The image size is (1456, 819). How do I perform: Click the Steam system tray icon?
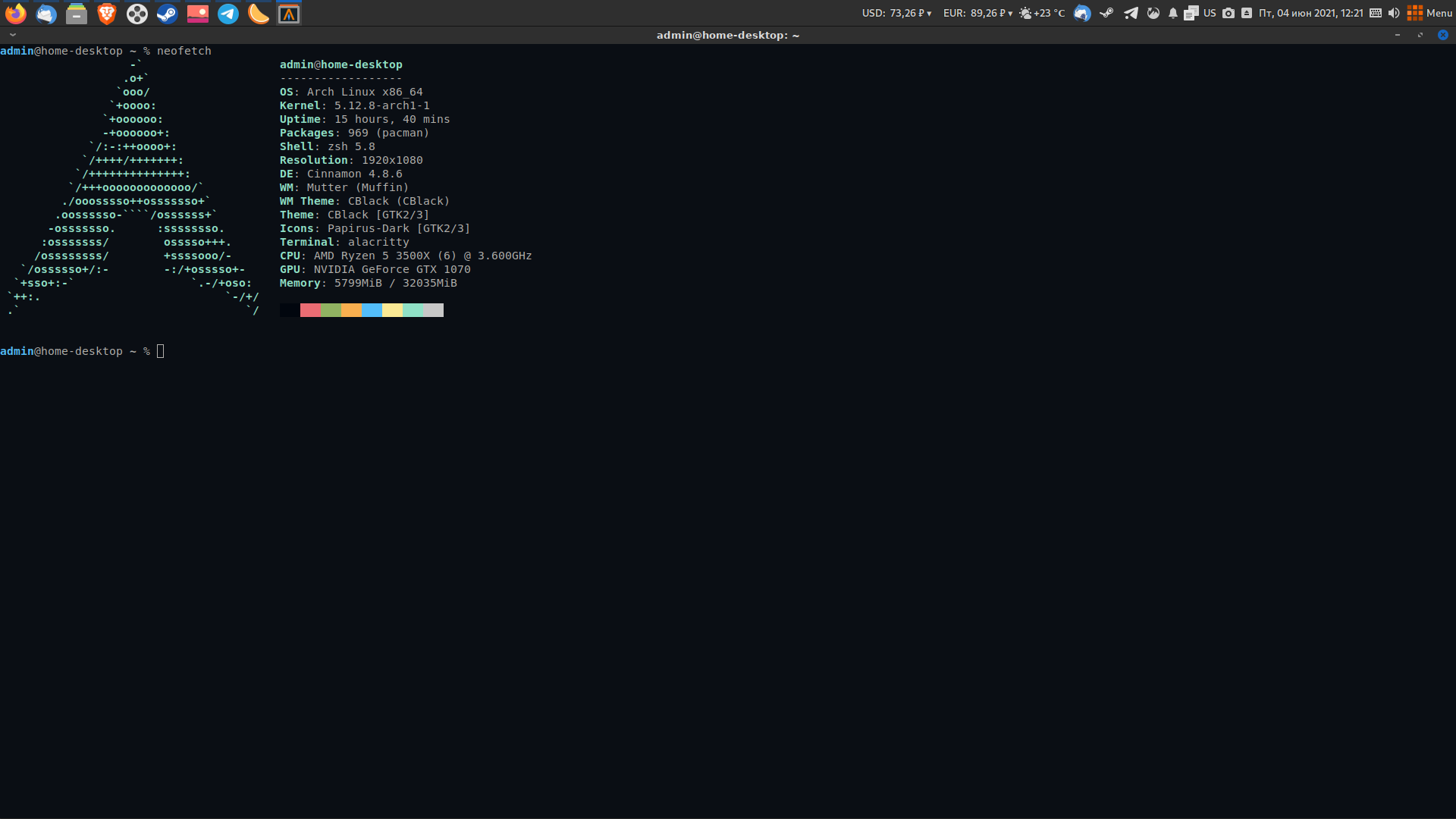coord(1106,13)
